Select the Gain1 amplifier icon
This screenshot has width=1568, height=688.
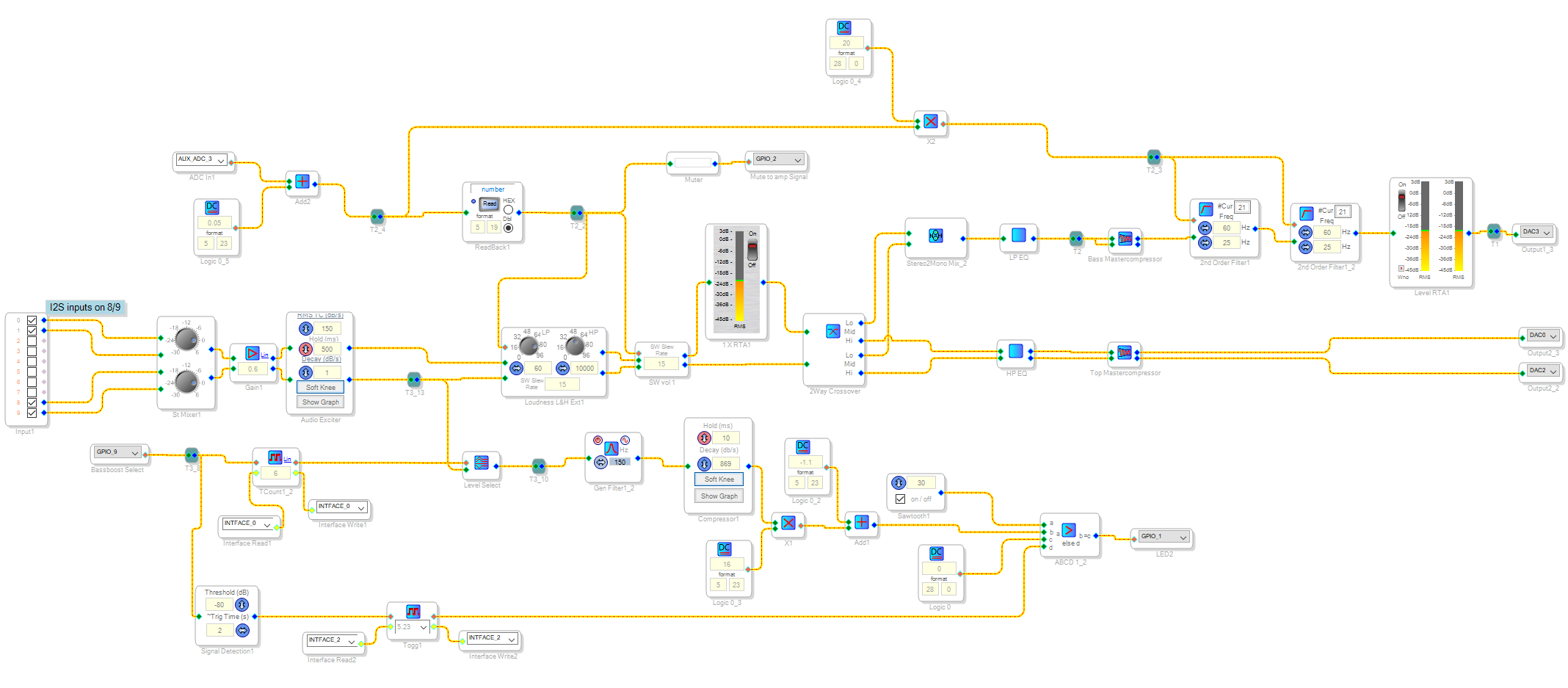252,353
